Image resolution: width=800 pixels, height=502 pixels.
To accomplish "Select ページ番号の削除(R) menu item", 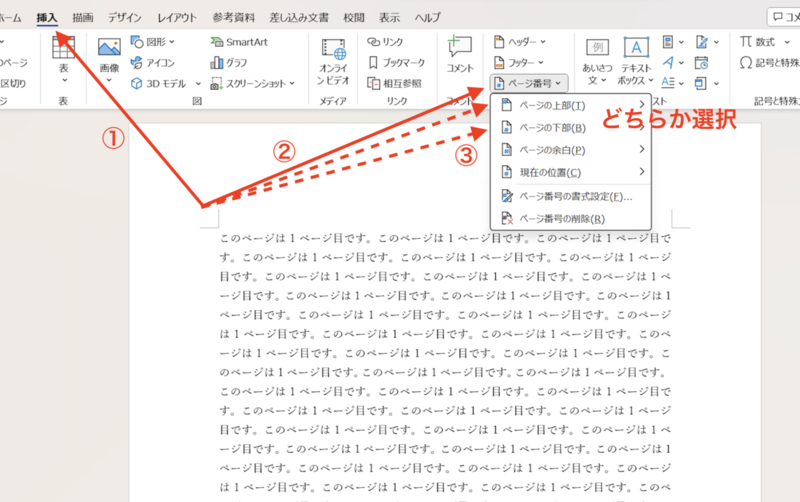I will (x=570, y=218).
